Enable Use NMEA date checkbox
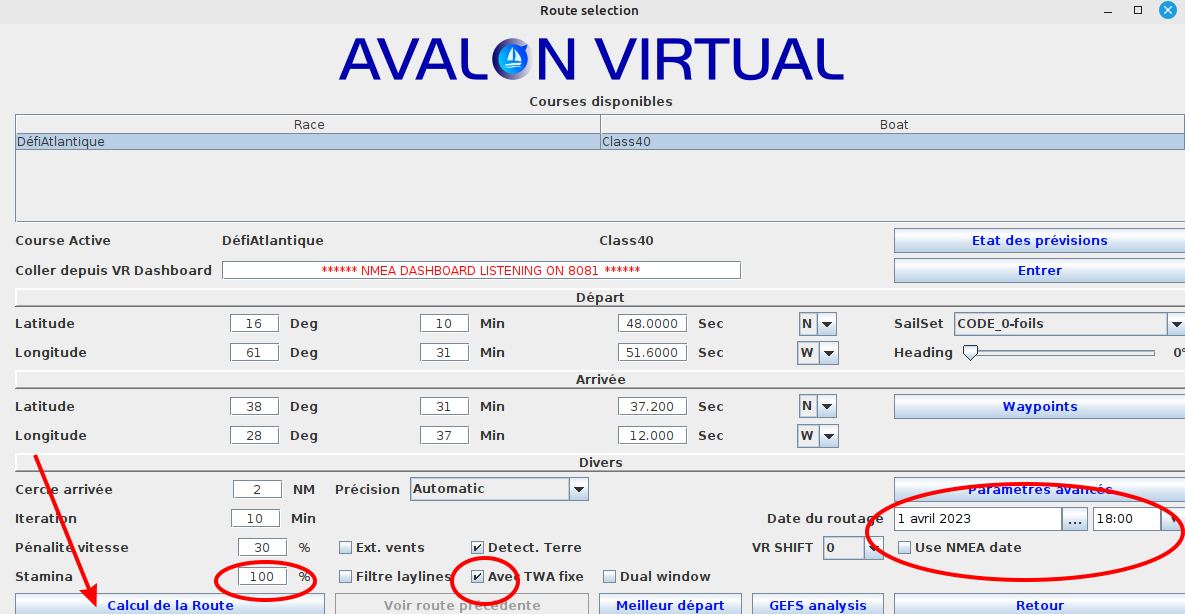Screen dimensions: 1185x614 905,548
